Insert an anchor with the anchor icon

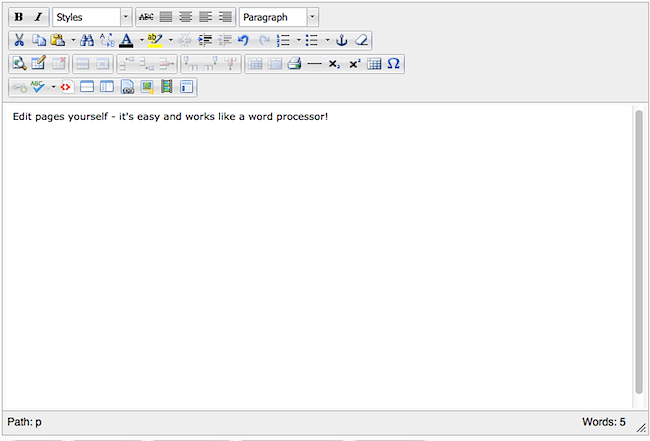340,41
